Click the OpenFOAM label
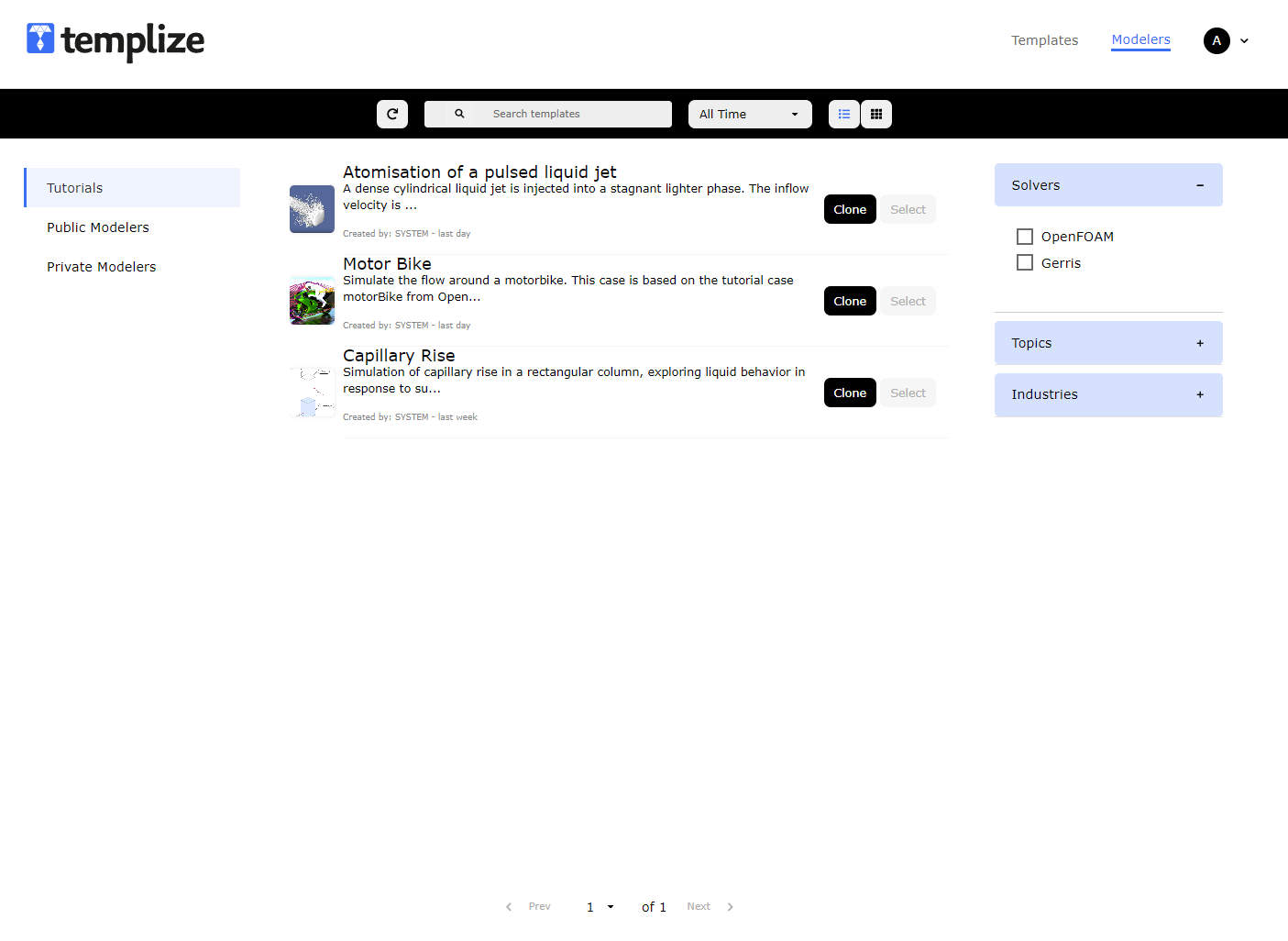 (1077, 237)
